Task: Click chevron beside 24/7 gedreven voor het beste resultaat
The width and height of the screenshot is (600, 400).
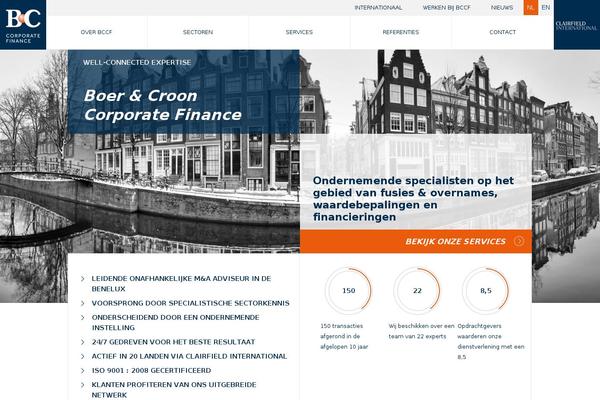Action: click(x=83, y=342)
